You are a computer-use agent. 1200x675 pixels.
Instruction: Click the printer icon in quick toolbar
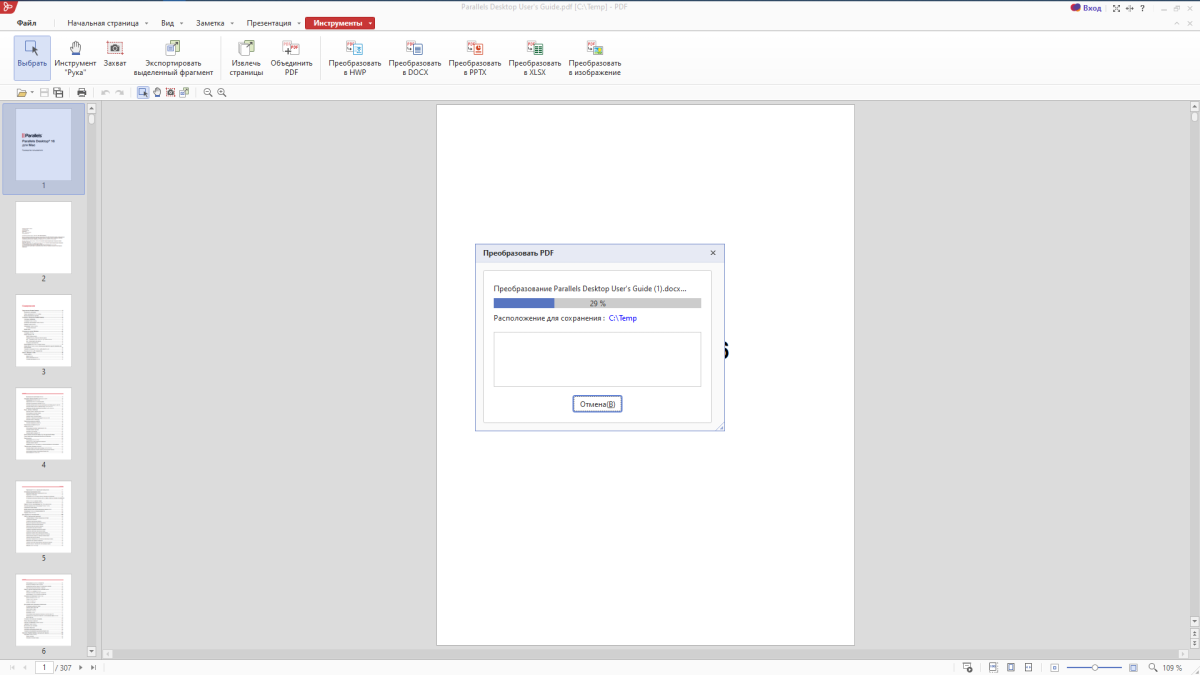(82, 92)
